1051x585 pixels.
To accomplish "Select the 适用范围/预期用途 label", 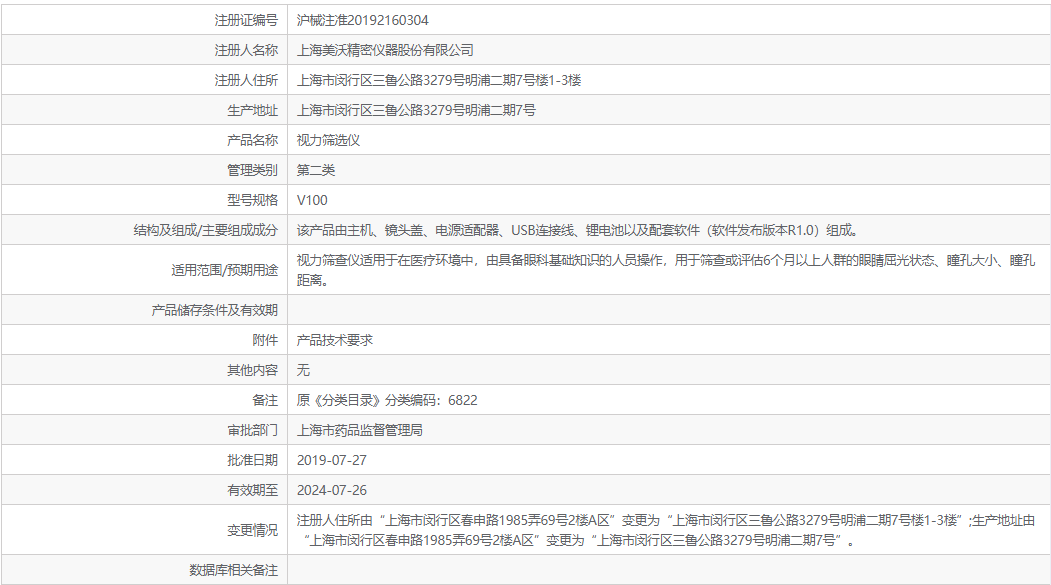I will (225, 270).
